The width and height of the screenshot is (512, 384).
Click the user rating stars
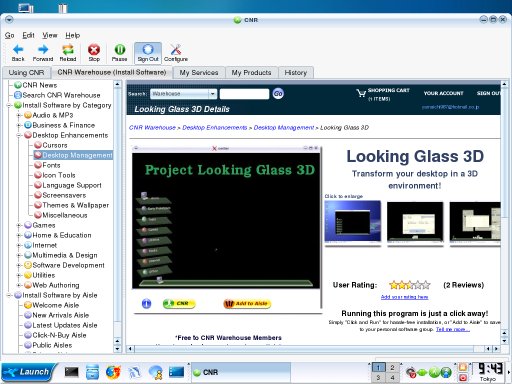[x=410, y=285]
